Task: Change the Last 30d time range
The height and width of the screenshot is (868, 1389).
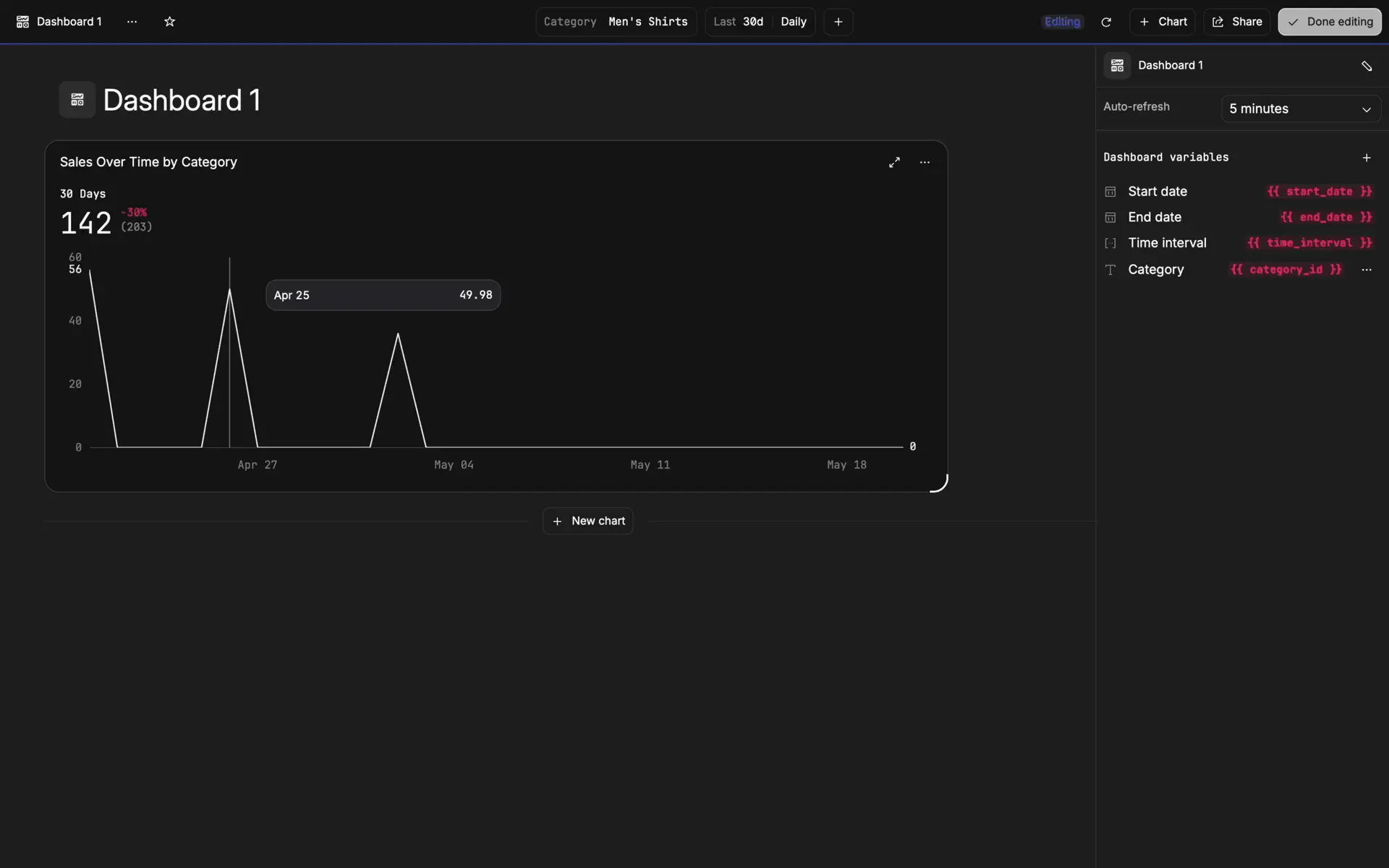Action: tap(739, 22)
